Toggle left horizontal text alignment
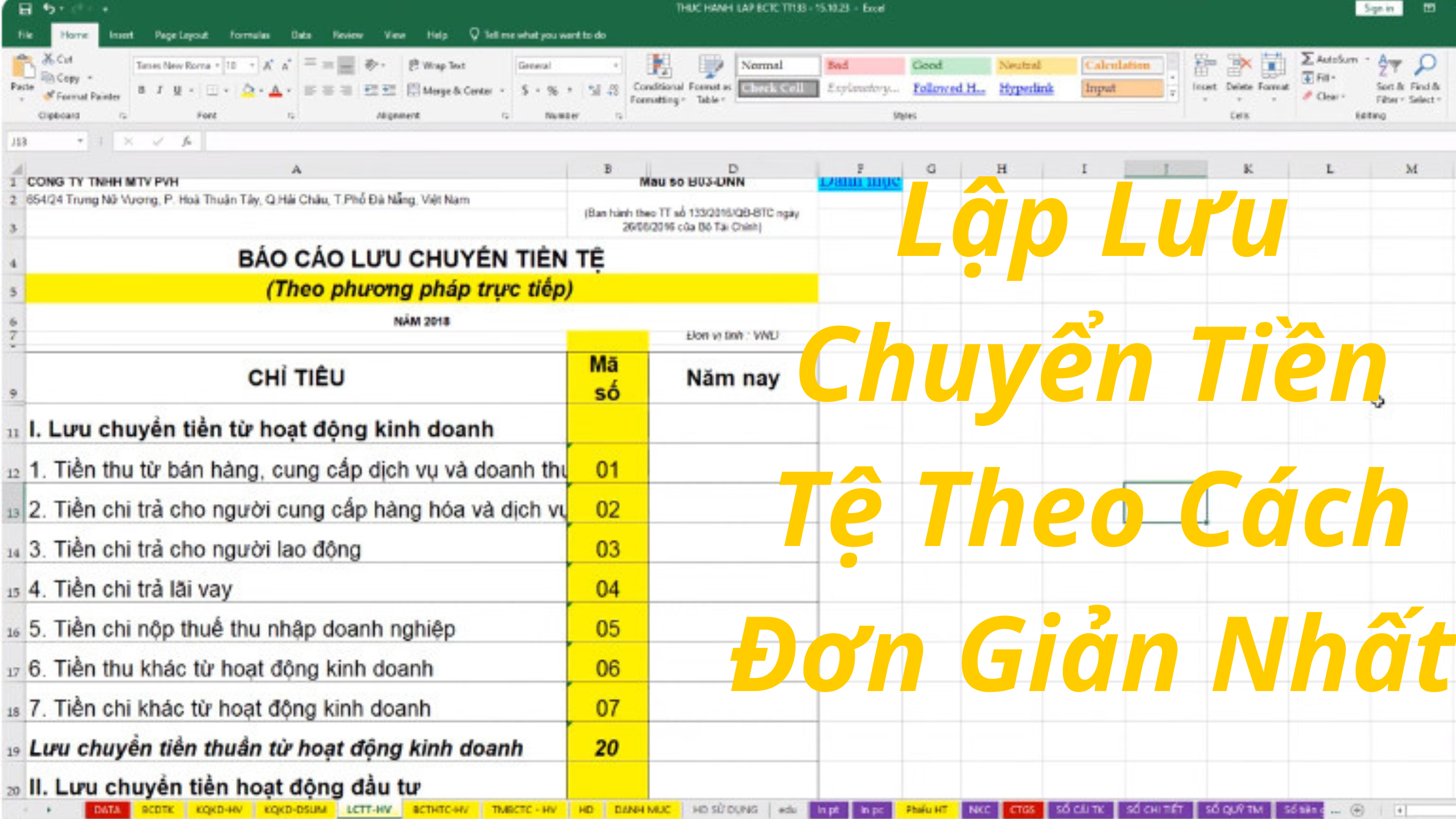Viewport: 1456px width, 819px height. [x=310, y=90]
